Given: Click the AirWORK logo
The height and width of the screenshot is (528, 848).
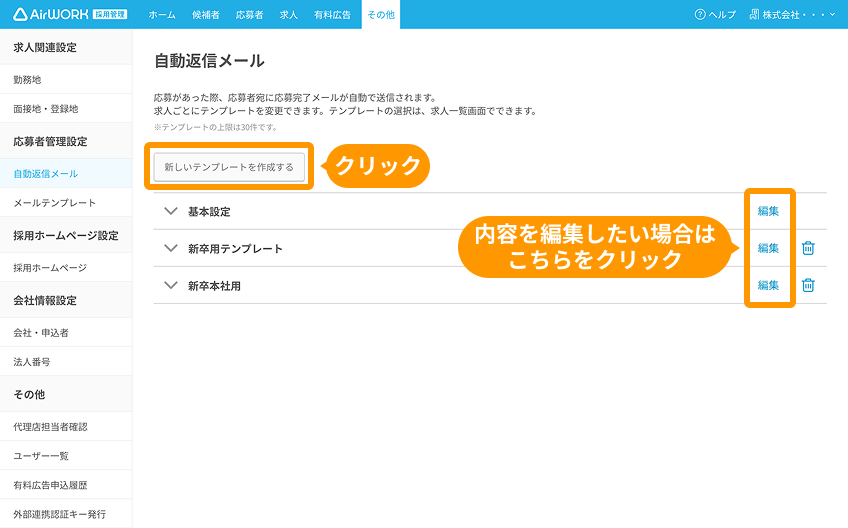Looking at the screenshot, I should 70,15.
